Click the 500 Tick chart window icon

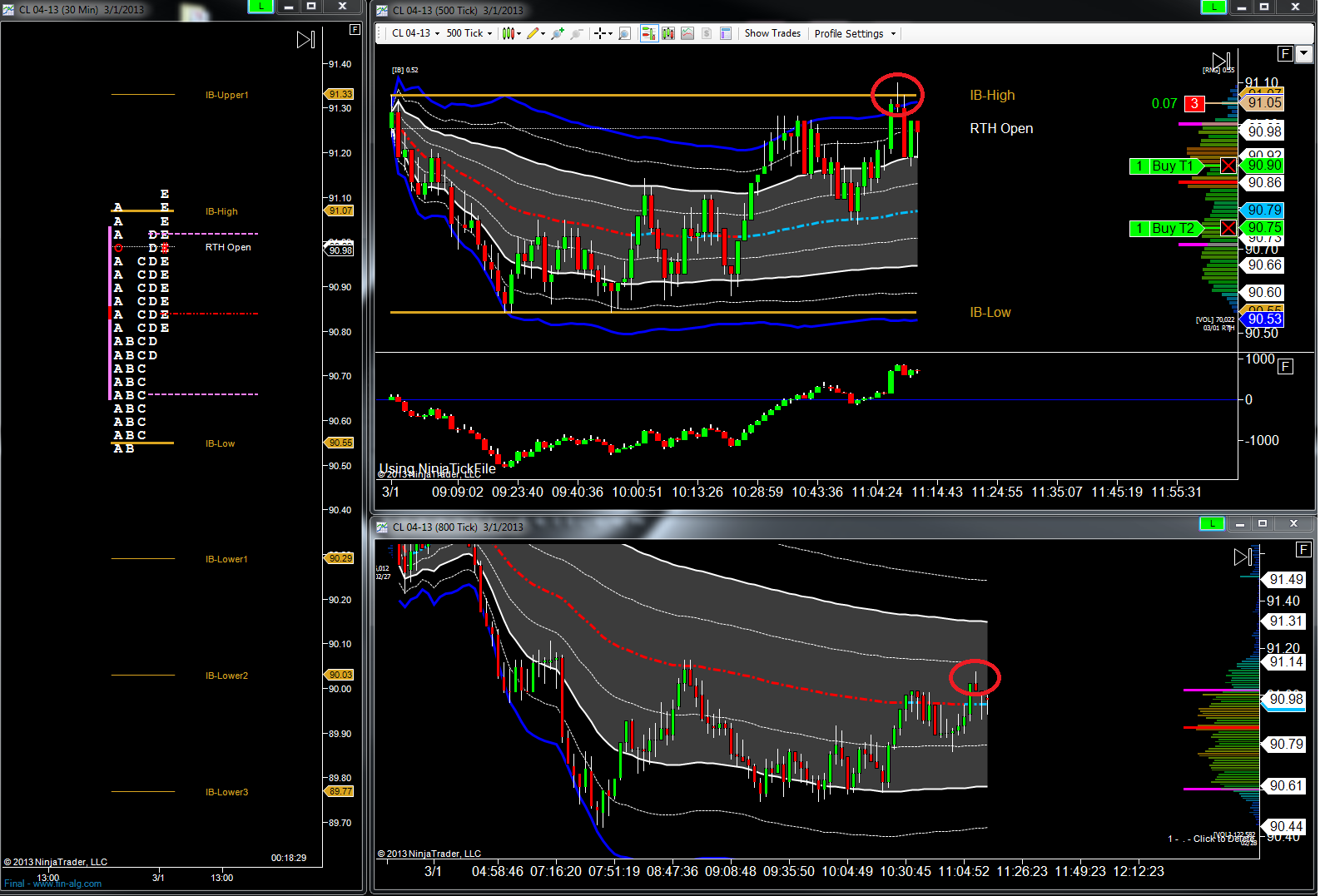382,10
